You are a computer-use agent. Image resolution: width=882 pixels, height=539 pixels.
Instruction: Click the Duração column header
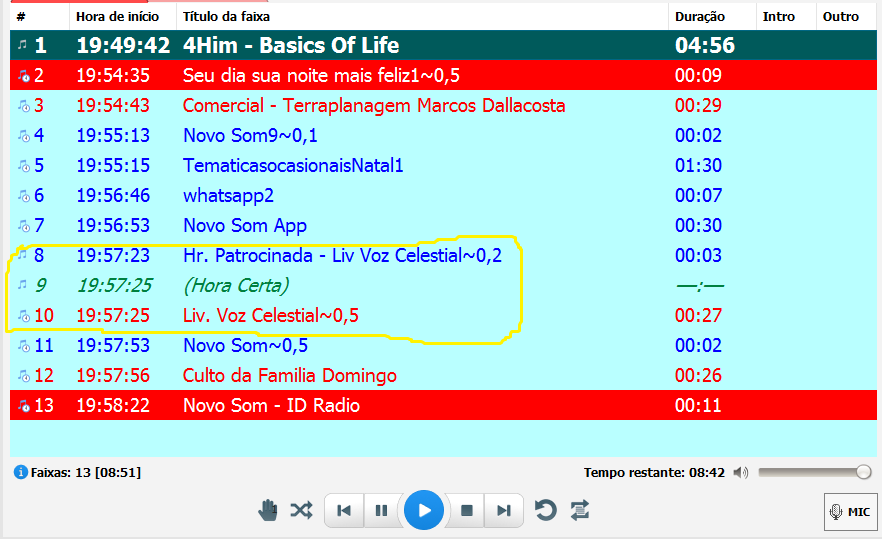(x=712, y=16)
